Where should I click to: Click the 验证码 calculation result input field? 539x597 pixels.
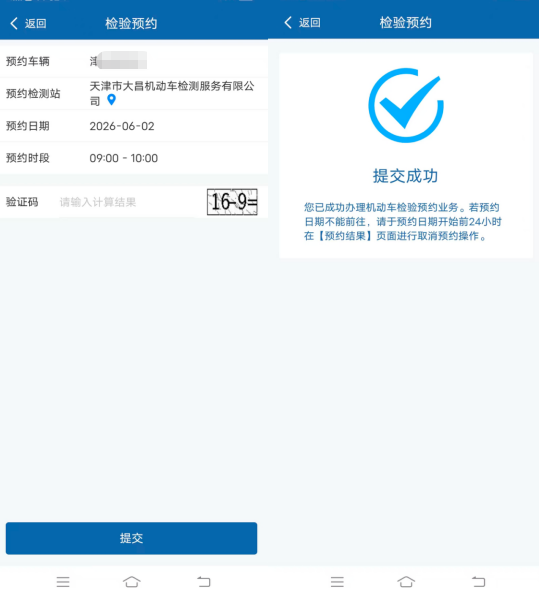tap(126, 202)
